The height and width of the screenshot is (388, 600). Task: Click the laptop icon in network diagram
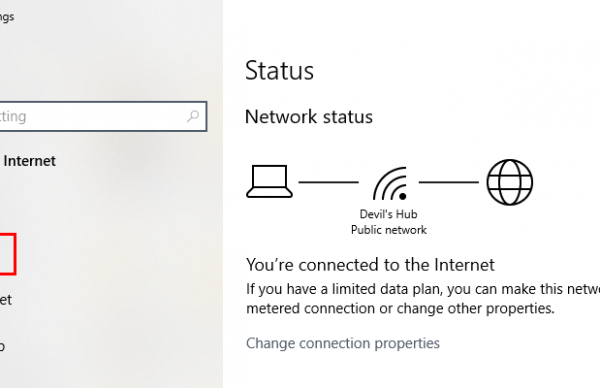coord(269,181)
